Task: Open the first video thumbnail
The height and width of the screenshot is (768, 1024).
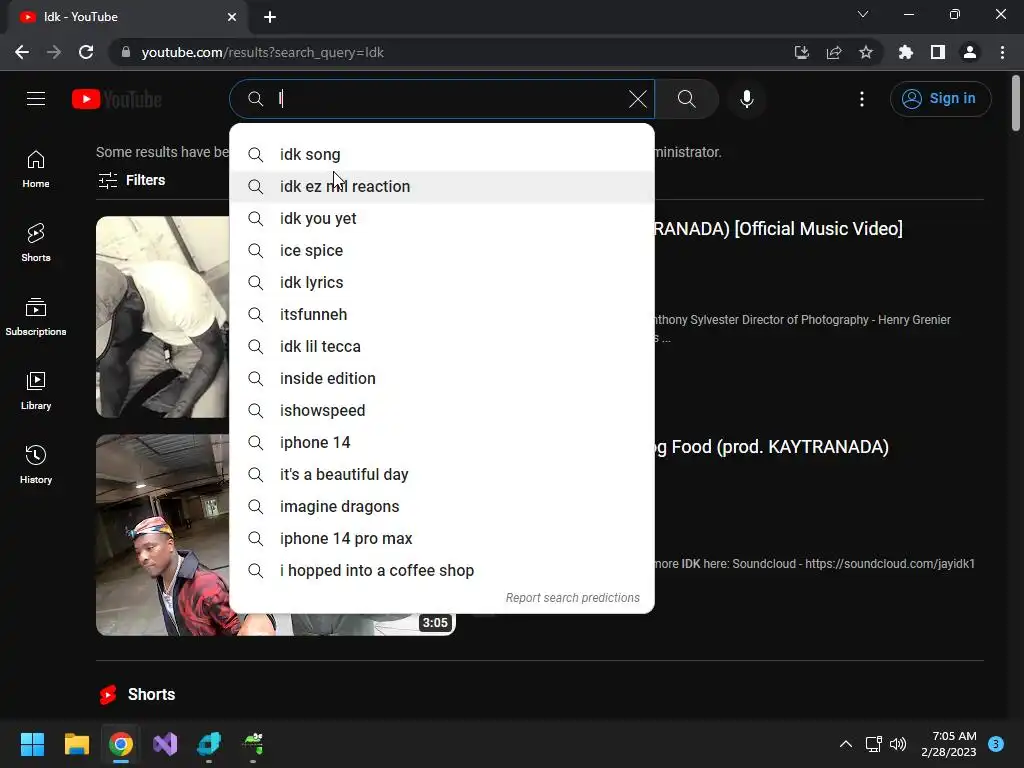Action: pyautogui.click(x=163, y=317)
